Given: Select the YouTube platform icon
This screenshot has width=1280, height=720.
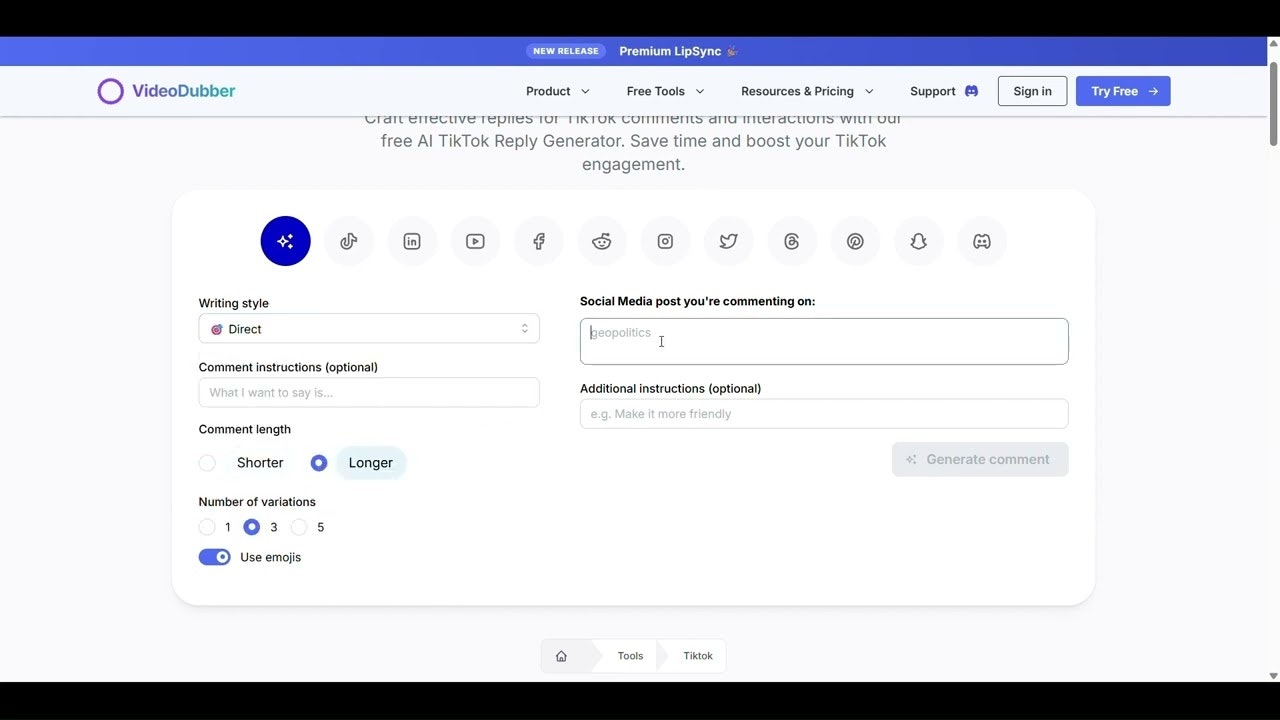Looking at the screenshot, I should 475,241.
